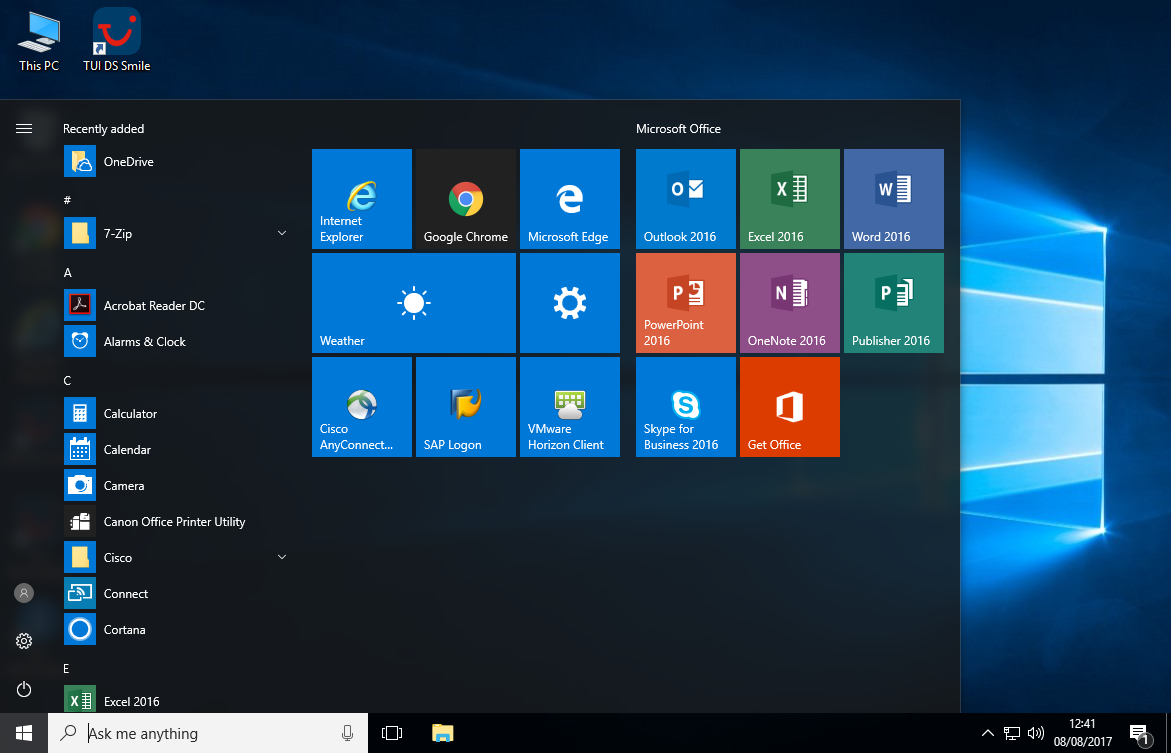1171x753 pixels.
Task: Click the letter C group header
Action: (x=67, y=381)
